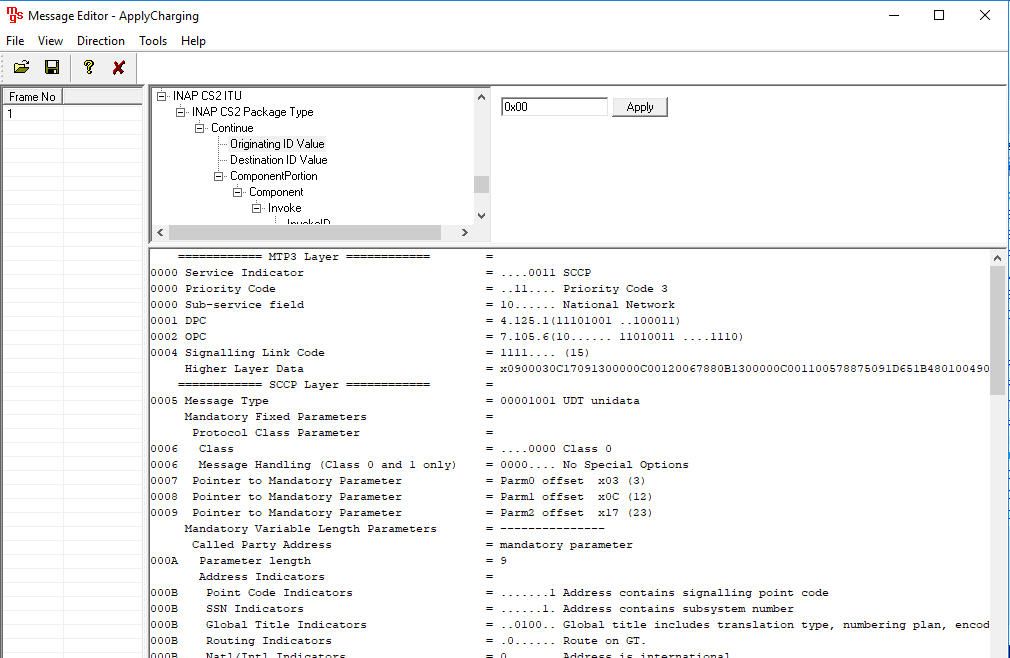The width and height of the screenshot is (1010, 658).
Task: Click the tree view horizontal scrollbar right arrow
Action: pyautogui.click(x=465, y=231)
